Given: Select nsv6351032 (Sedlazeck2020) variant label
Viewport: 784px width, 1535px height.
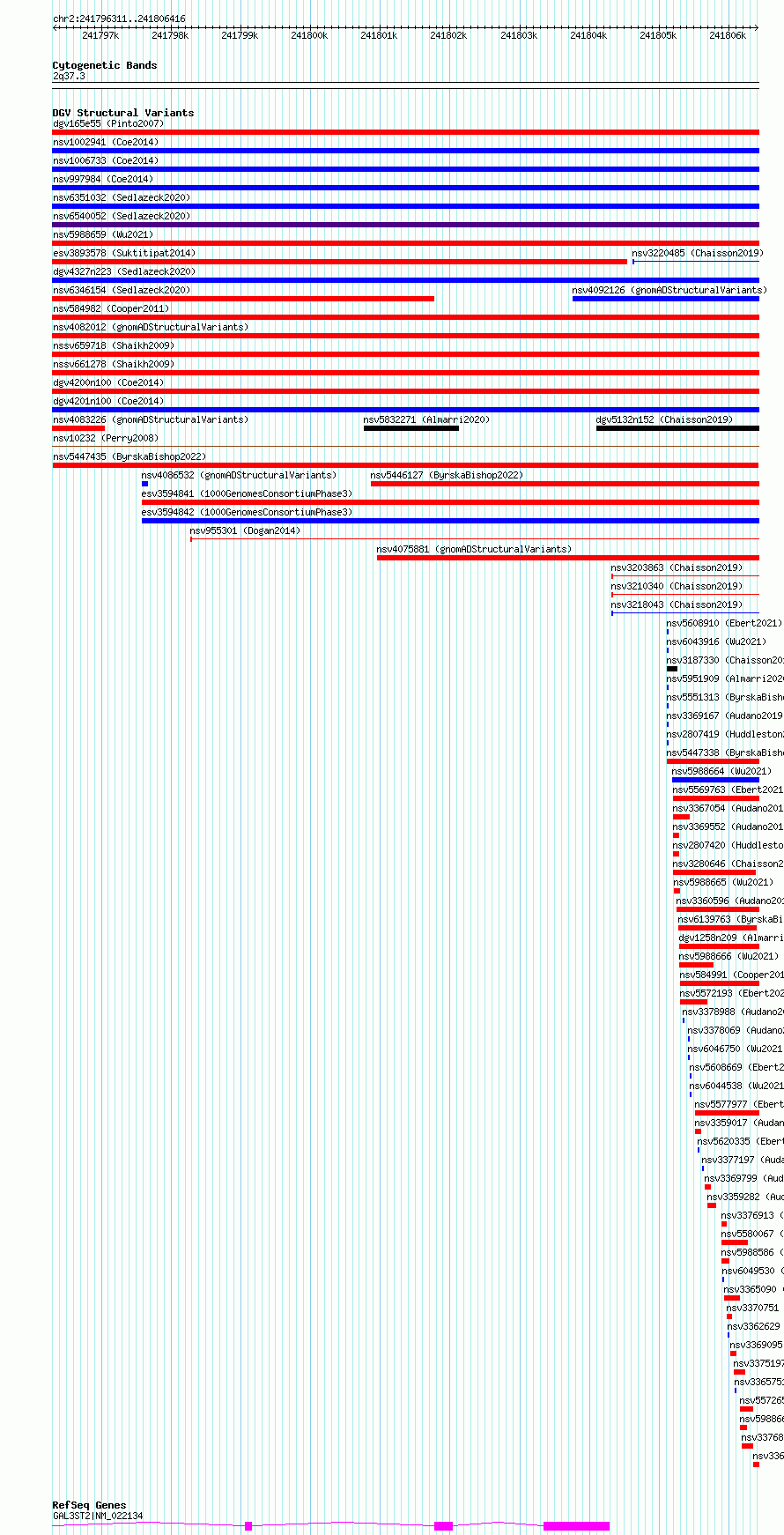Looking at the screenshot, I should (x=122, y=198).
